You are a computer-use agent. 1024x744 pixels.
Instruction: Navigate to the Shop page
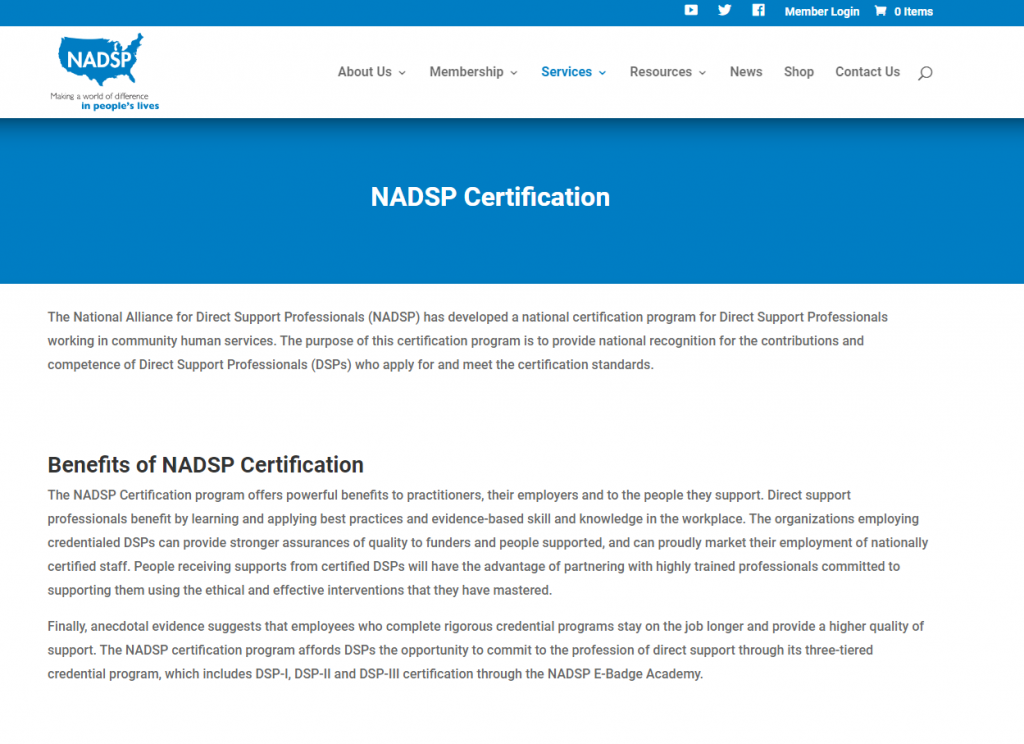(799, 72)
